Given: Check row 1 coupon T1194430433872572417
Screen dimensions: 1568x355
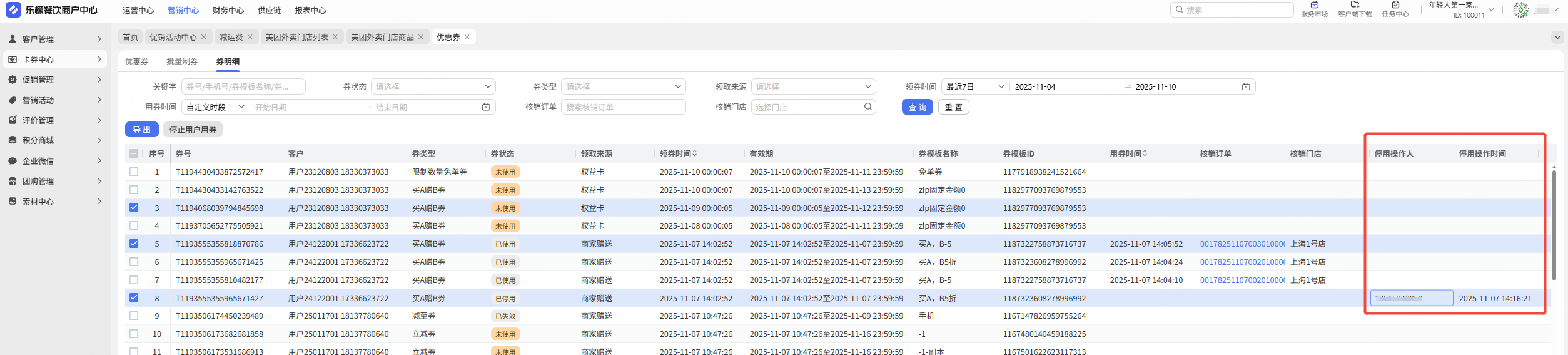Looking at the screenshot, I should (x=134, y=172).
